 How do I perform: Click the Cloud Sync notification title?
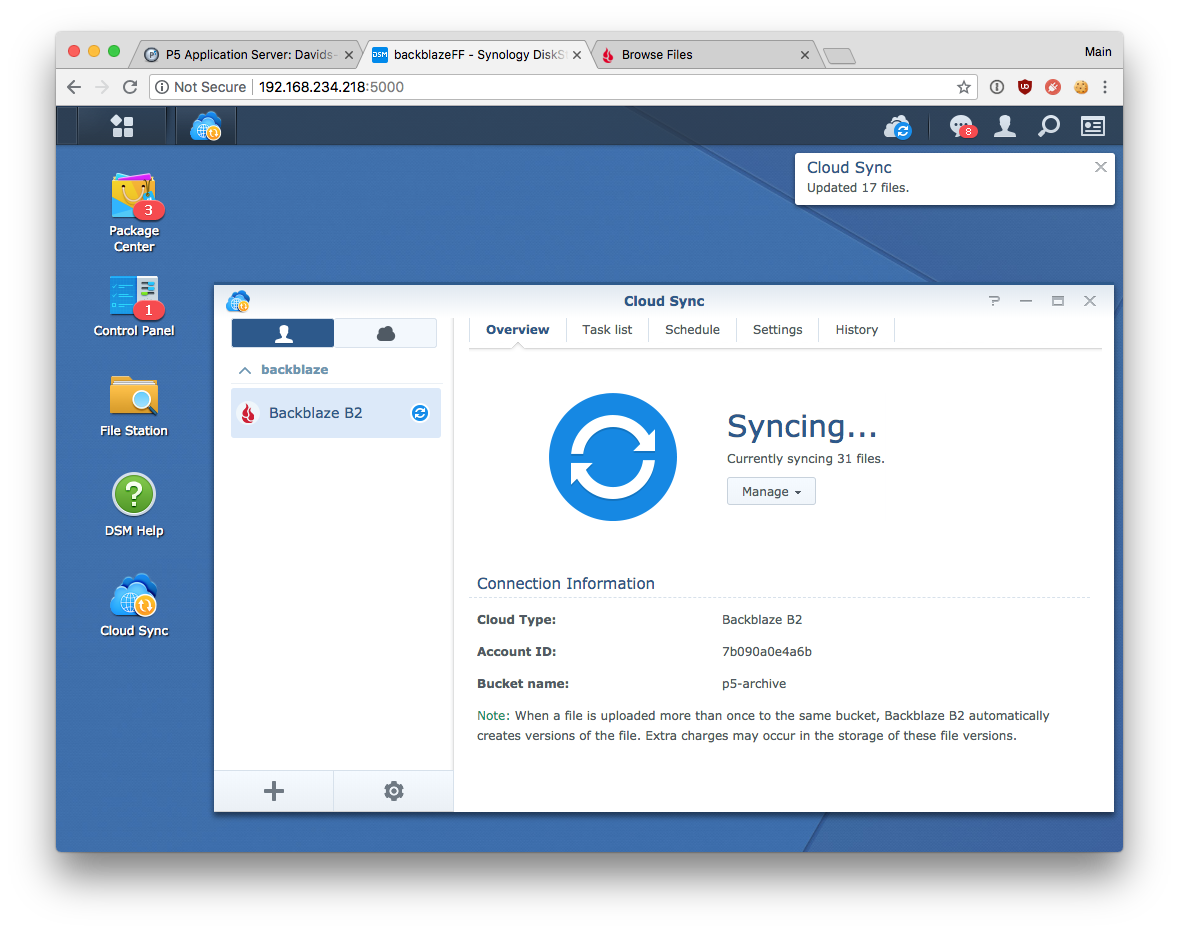(849, 168)
